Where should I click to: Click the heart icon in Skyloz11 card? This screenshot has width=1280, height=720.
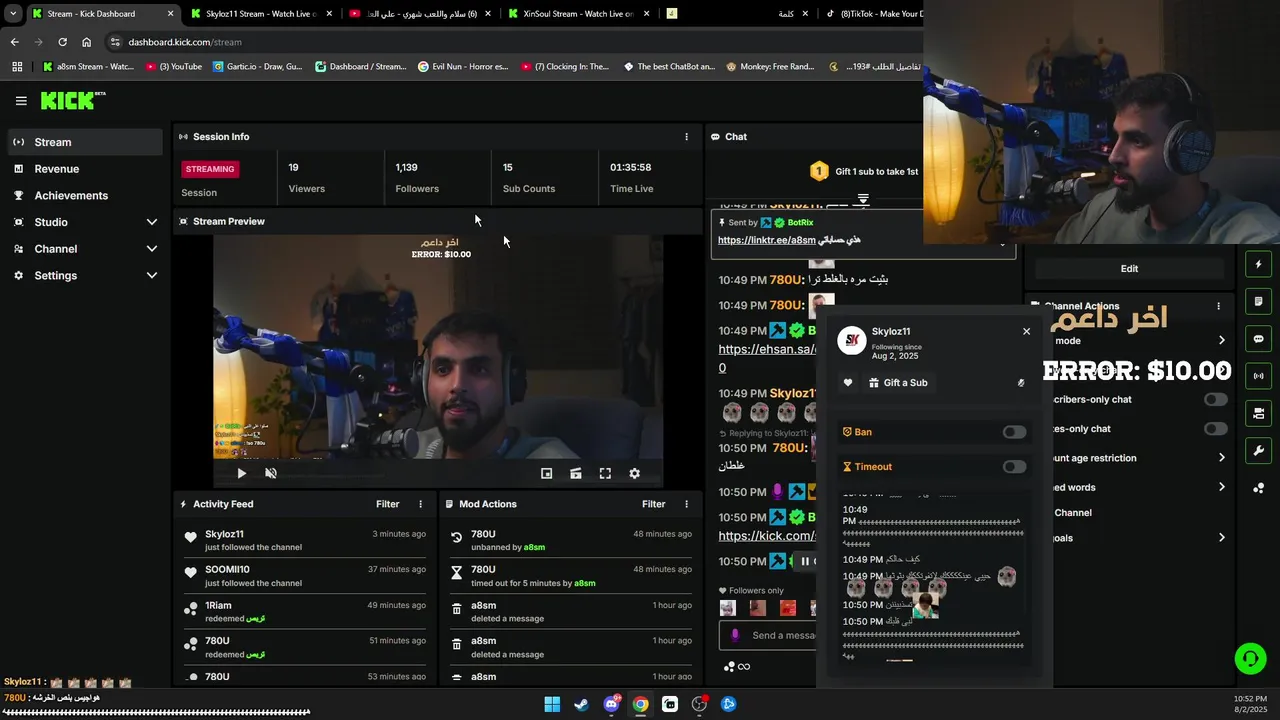tap(848, 383)
